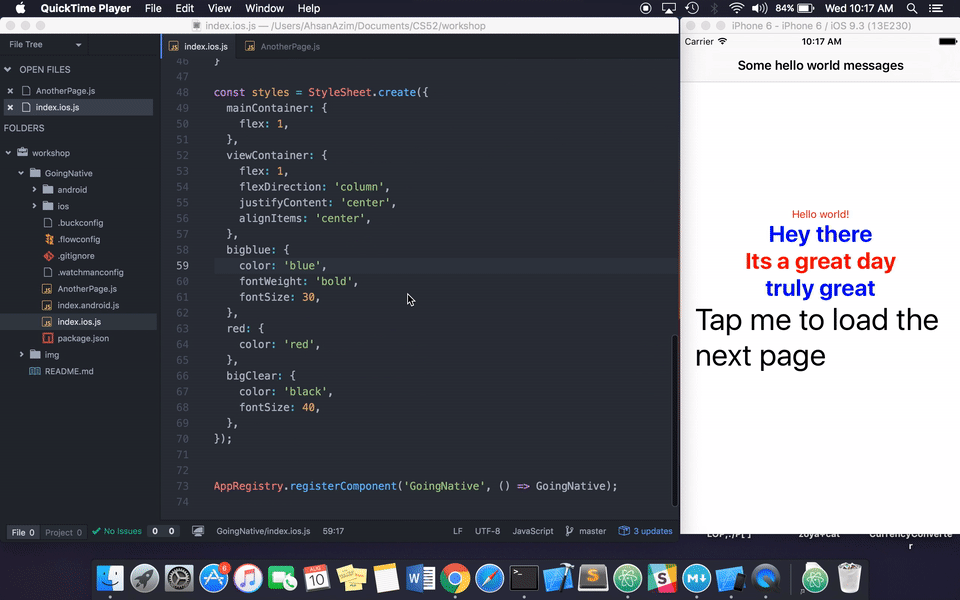Click the Project 0 linter button
Viewport: 960px width, 600px height.
point(63,532)
